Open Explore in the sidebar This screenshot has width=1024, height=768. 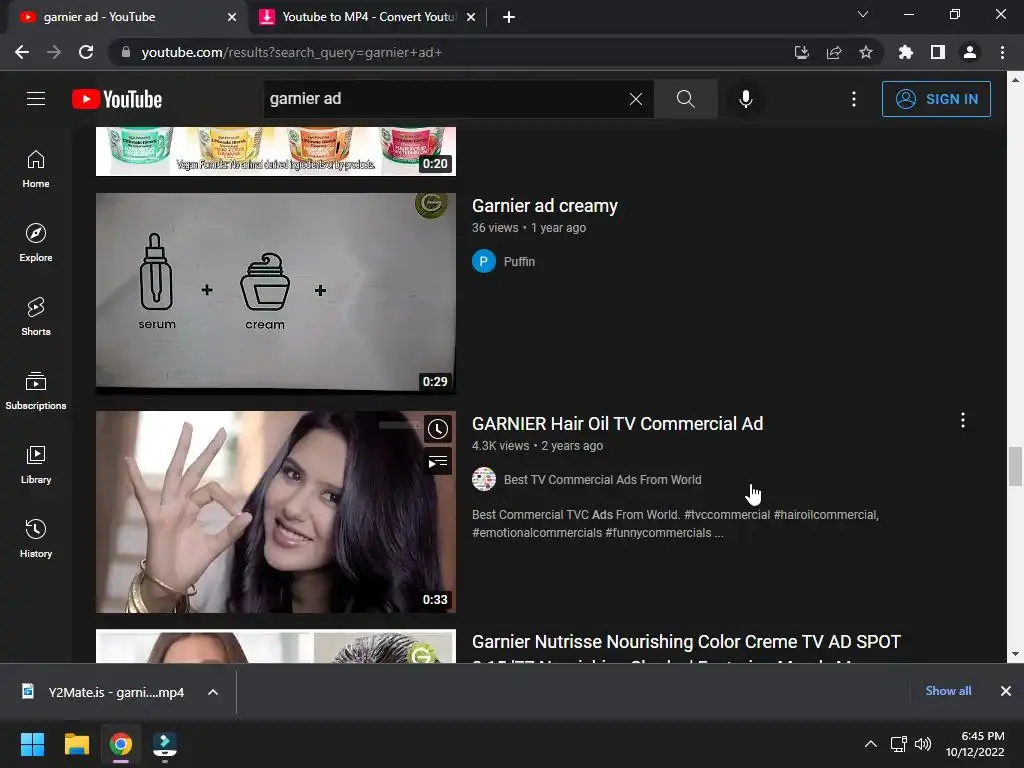pyautogui.click(x=36, y=243)
